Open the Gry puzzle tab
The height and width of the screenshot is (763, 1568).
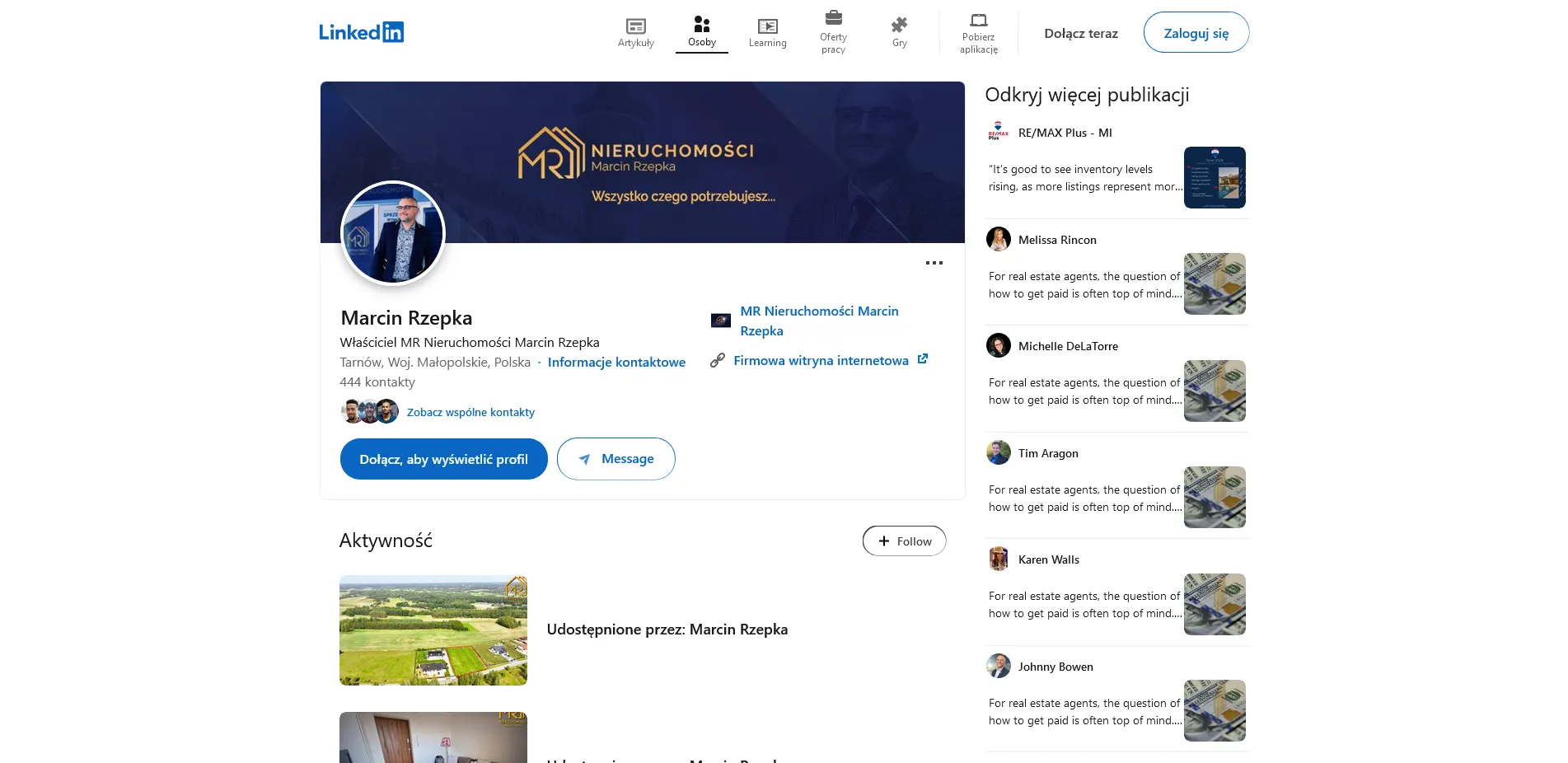(899, 33)
